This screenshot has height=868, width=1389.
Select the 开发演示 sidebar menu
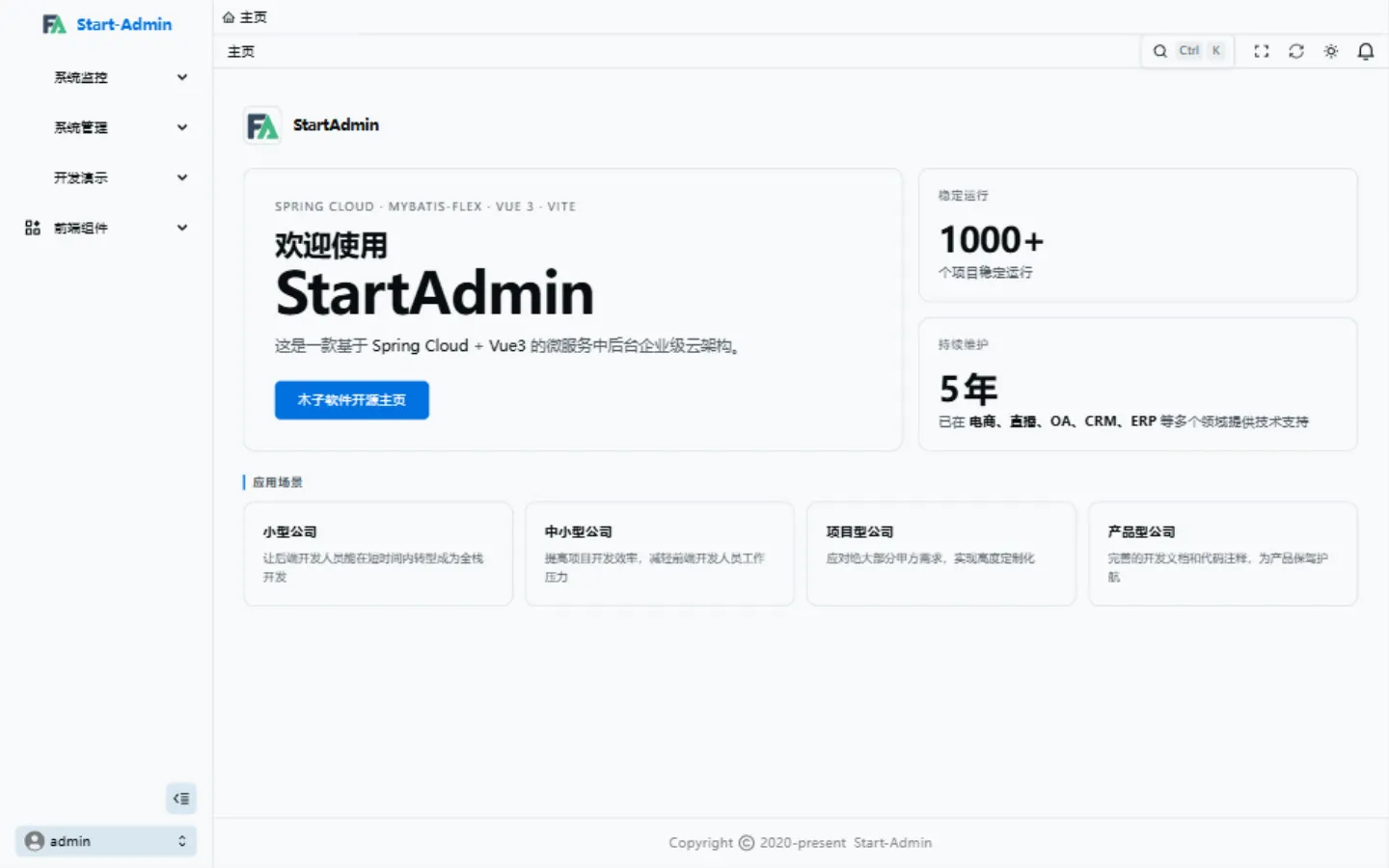(x=106, y=177)
